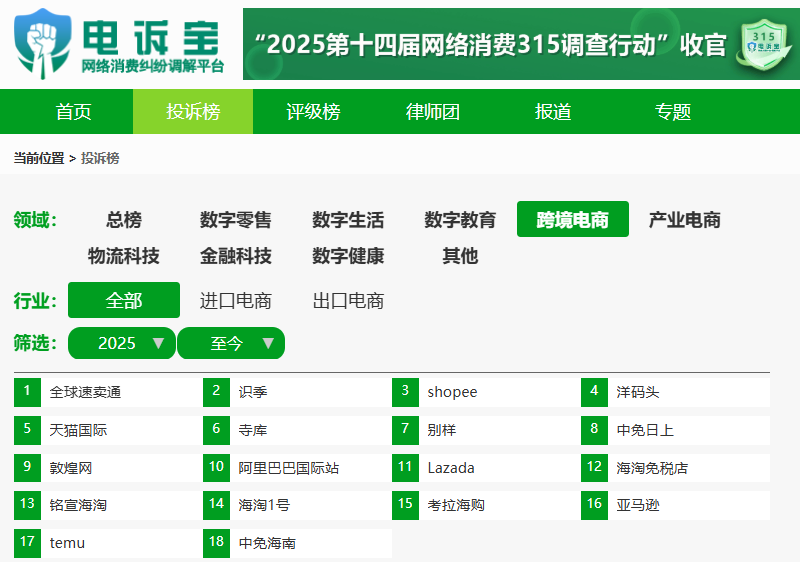Open rank 13 铭宣海淘
The image size is (800, 562).
tap(108, 505)
